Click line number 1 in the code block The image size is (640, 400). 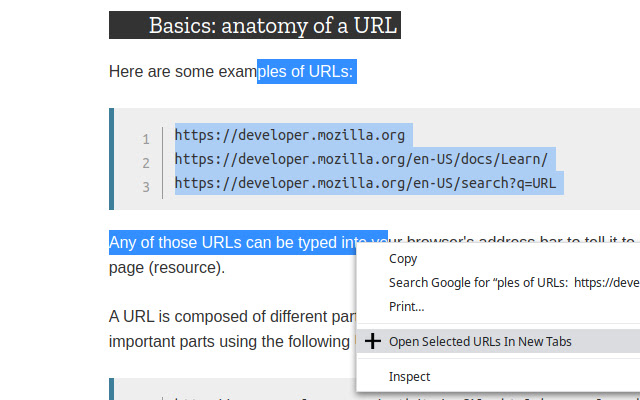pos(146,139)
